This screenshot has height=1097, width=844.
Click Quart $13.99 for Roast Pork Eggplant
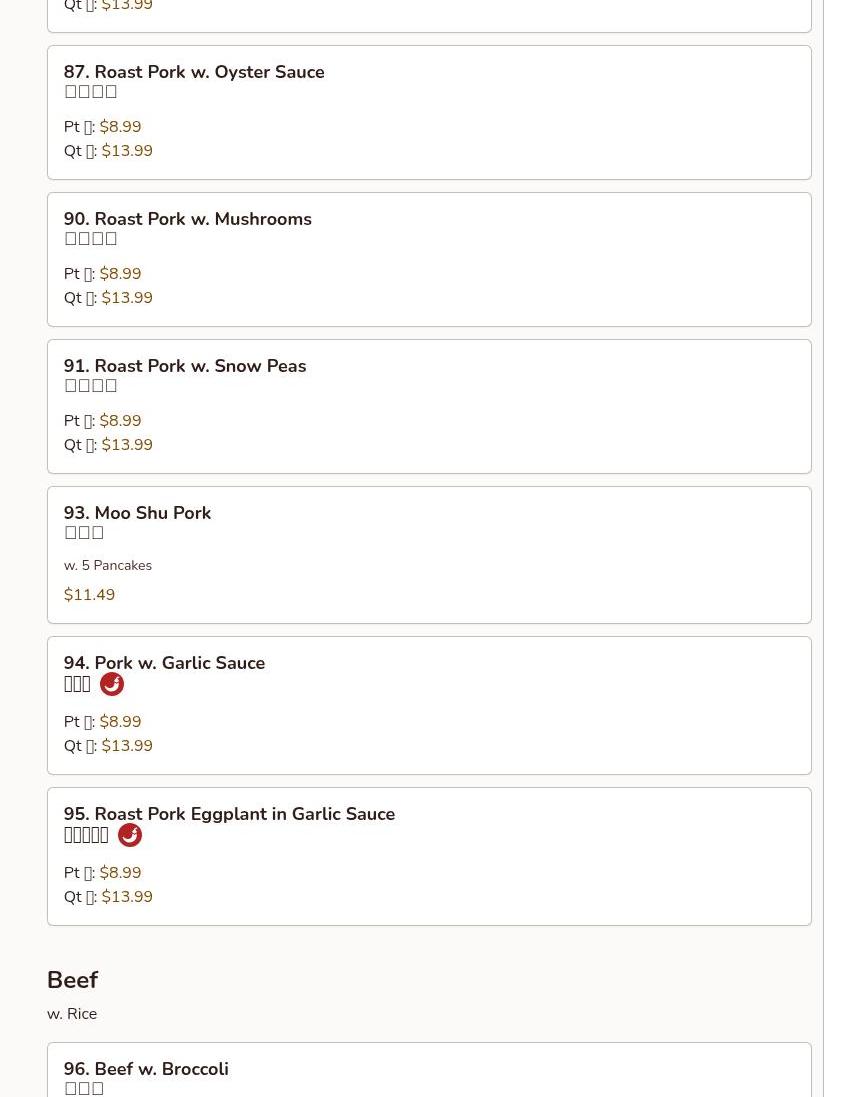point(127,898)
